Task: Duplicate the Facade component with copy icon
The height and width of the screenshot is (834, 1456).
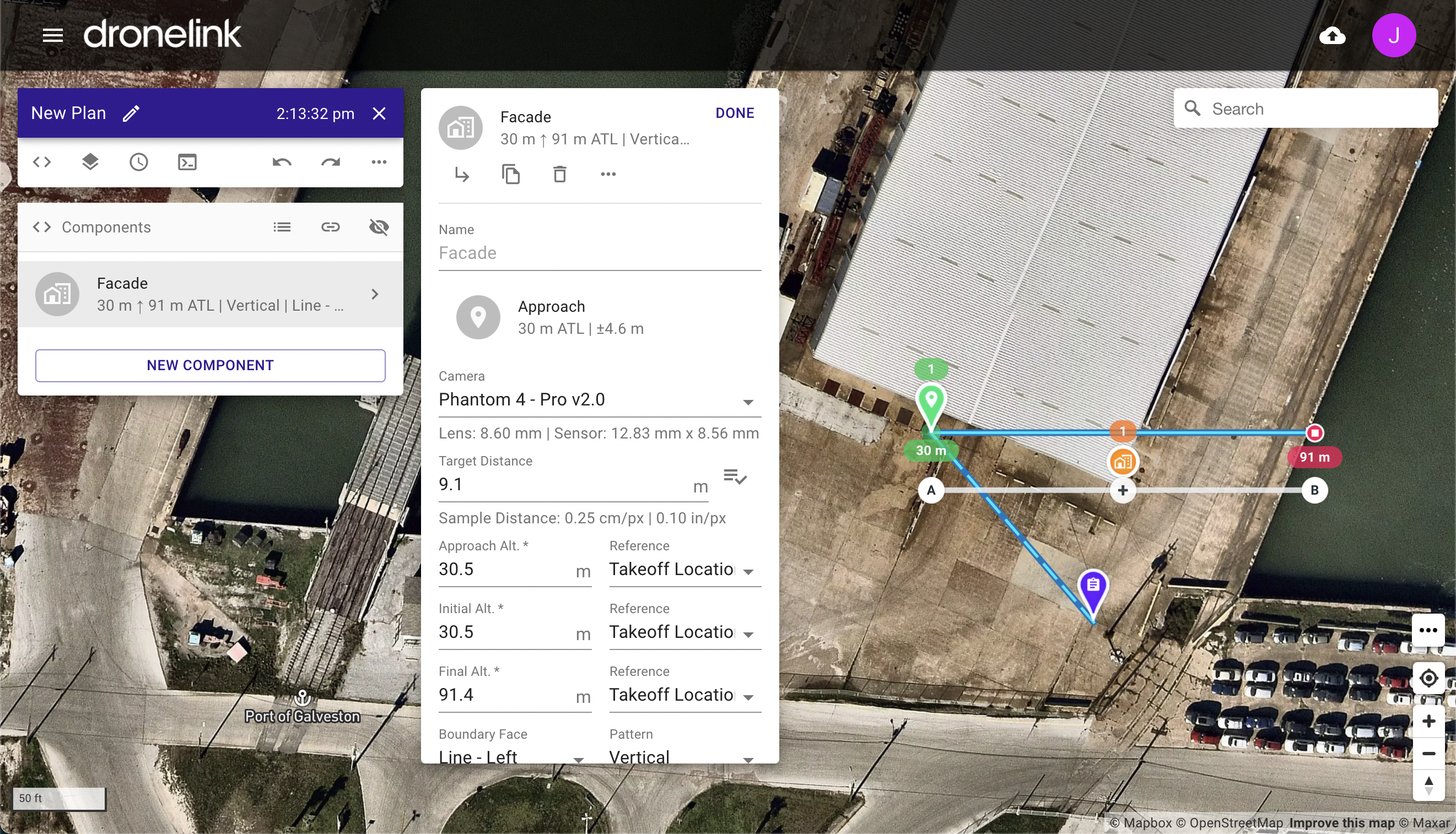Action: point(510,174)
